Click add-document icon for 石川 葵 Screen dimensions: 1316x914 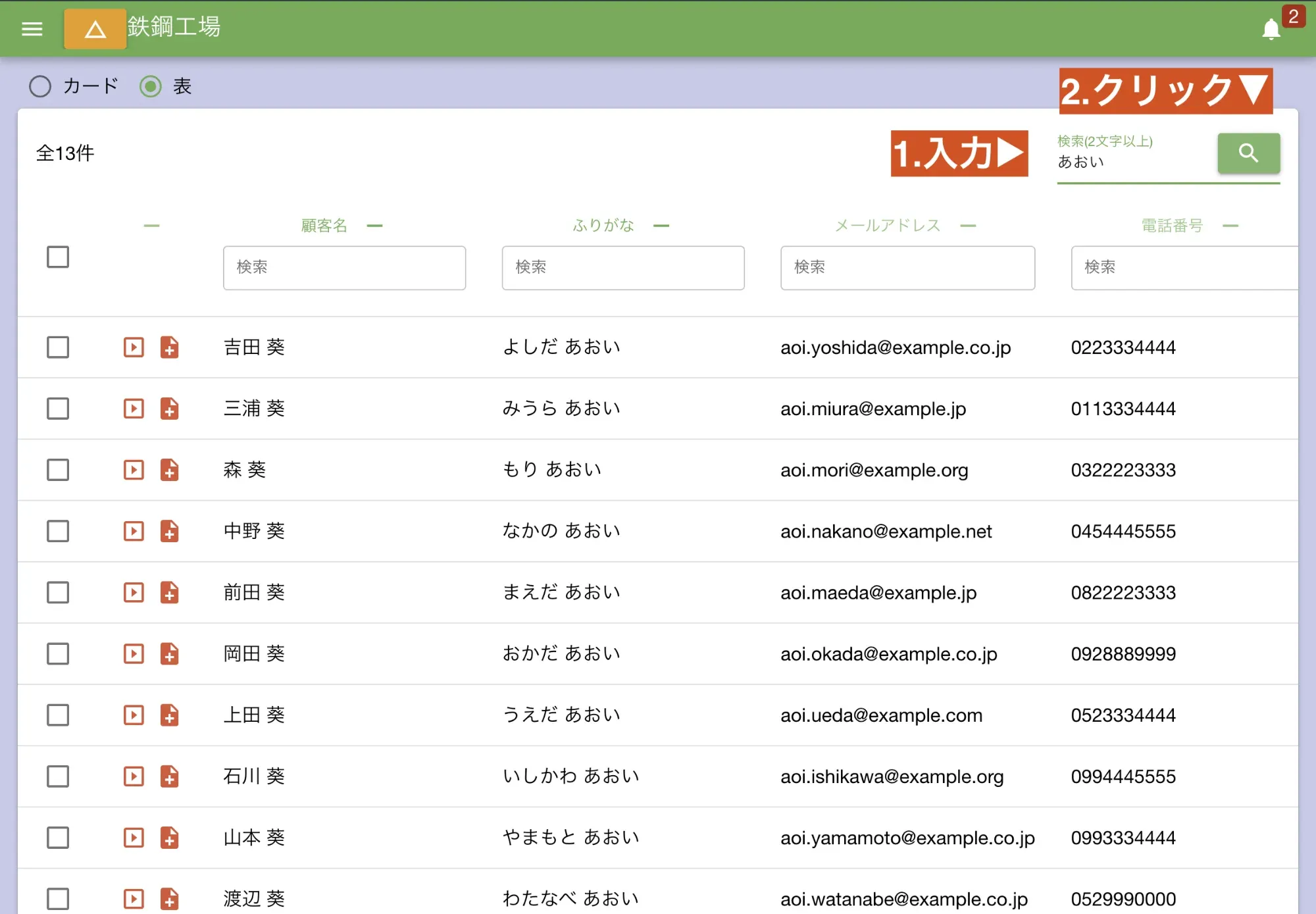(x=170, y=776)
